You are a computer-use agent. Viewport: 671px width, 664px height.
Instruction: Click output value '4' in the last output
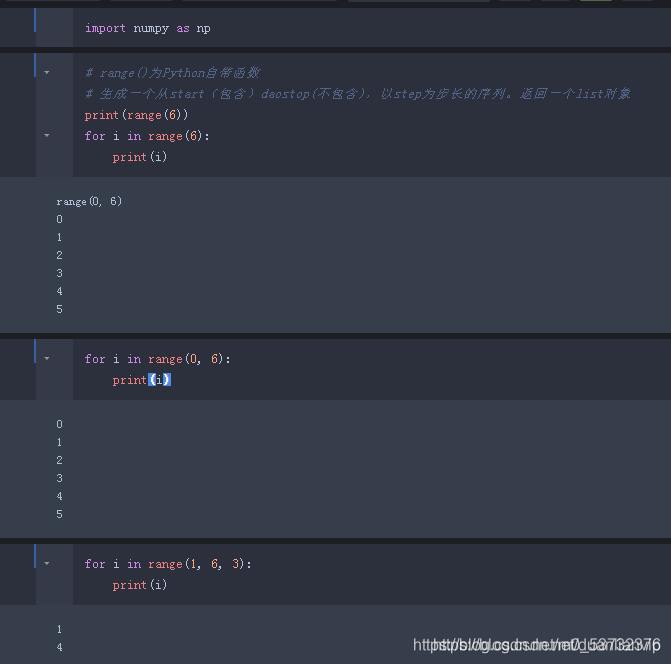(59, 647)
